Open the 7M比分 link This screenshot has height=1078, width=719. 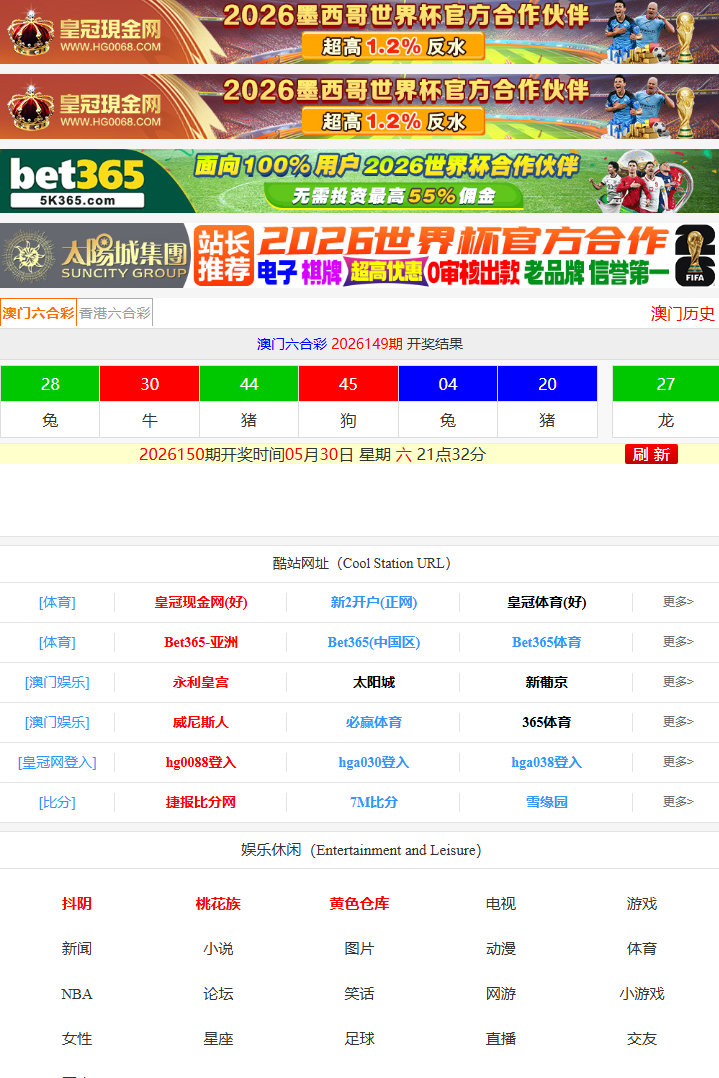tap(373, 802)
